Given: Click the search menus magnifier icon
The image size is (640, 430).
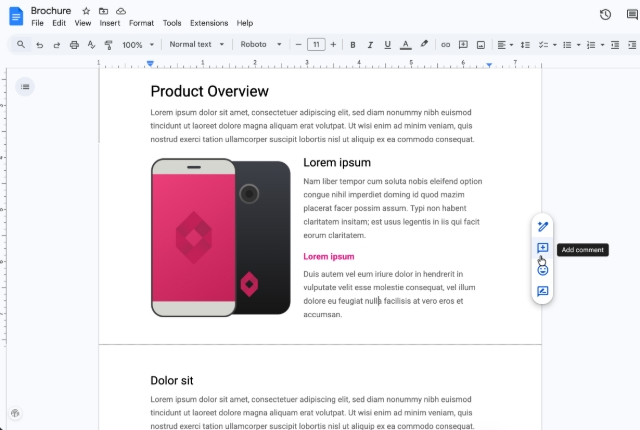Looking at the screenshot, I should click(21, 44).
